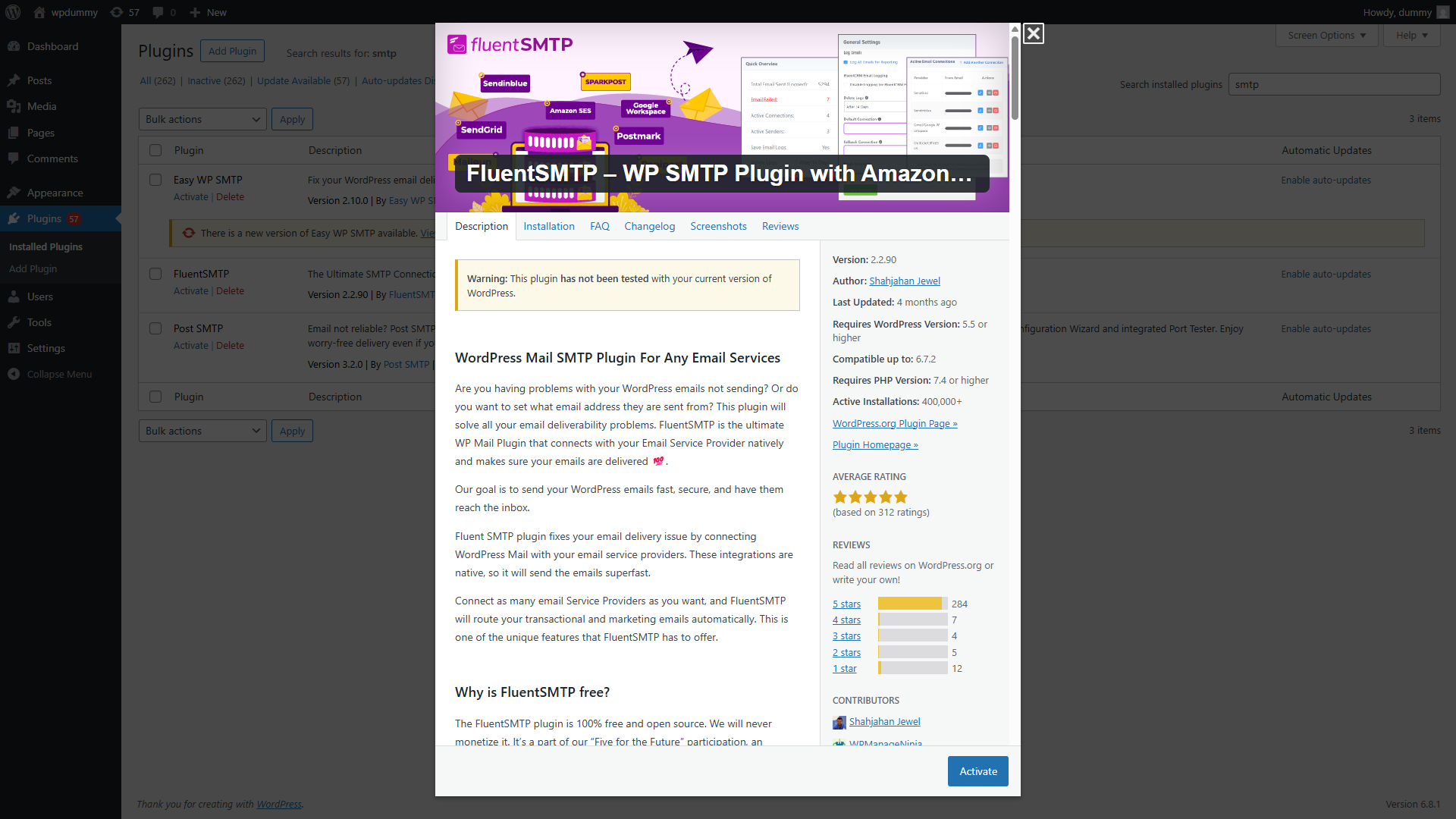Check the FluentSMTP plugin checkbox
Screen dimensions: 1456x819
point(155,274)
